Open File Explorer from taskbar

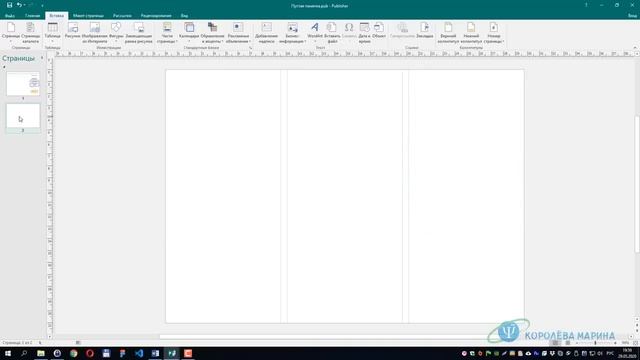(41, 353)
